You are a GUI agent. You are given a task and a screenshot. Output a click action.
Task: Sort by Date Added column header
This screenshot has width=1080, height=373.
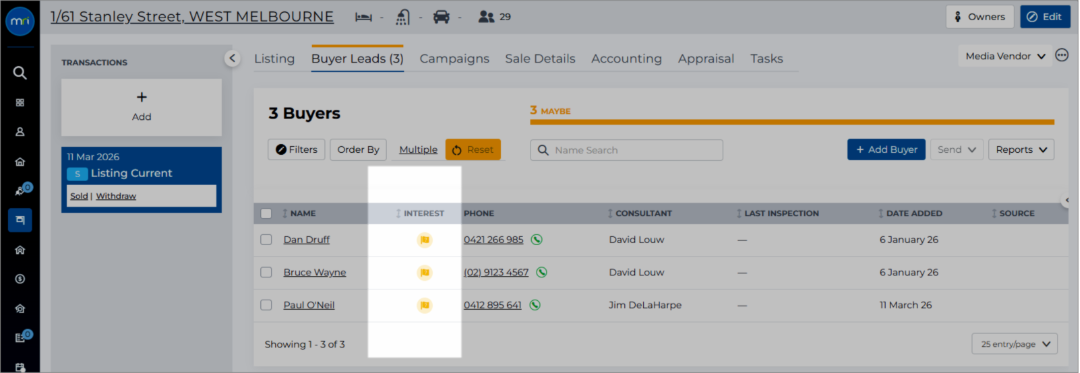click(x=911, y=213)
